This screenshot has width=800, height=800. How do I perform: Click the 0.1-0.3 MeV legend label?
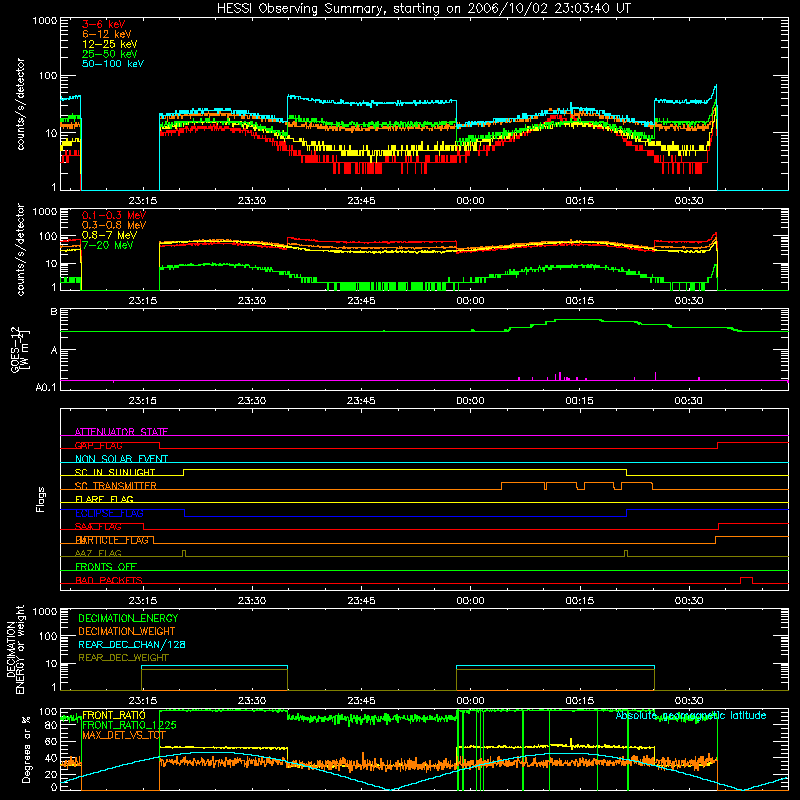pyautogui.click(x=114, y=215)
